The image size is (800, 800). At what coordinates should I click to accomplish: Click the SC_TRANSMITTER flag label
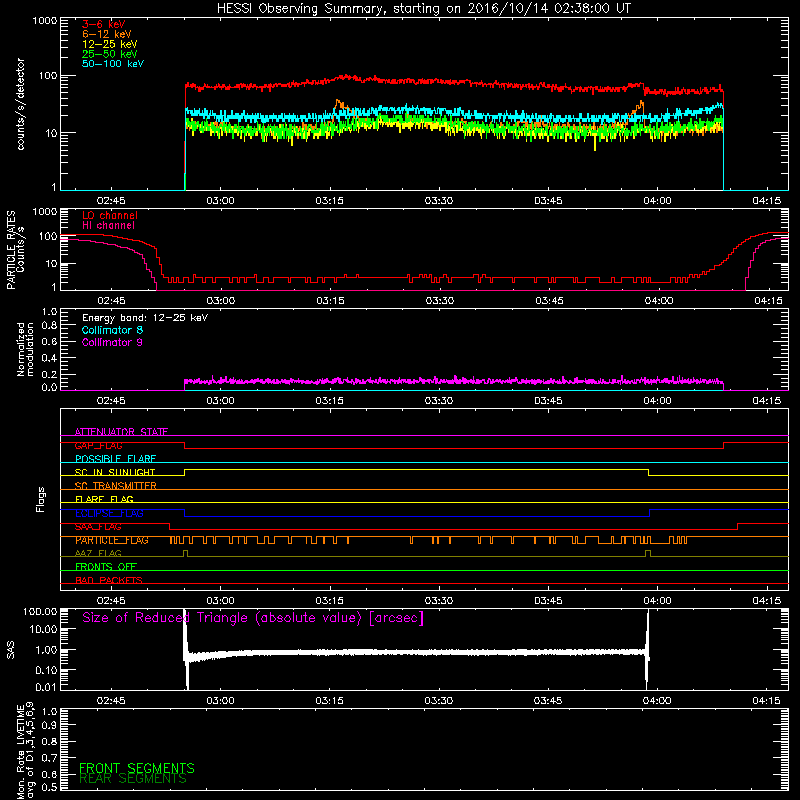(x=116, y=486)
